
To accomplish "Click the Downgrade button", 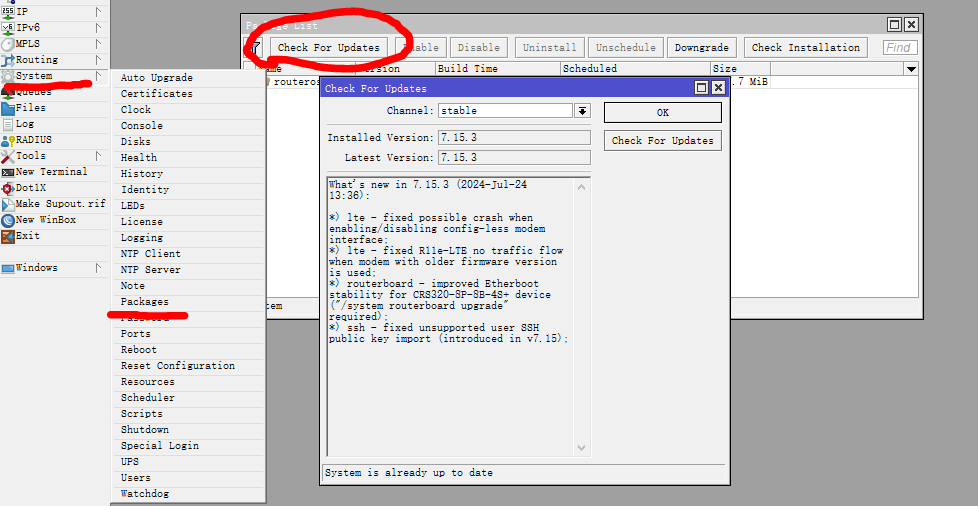I will coord(702,47).
